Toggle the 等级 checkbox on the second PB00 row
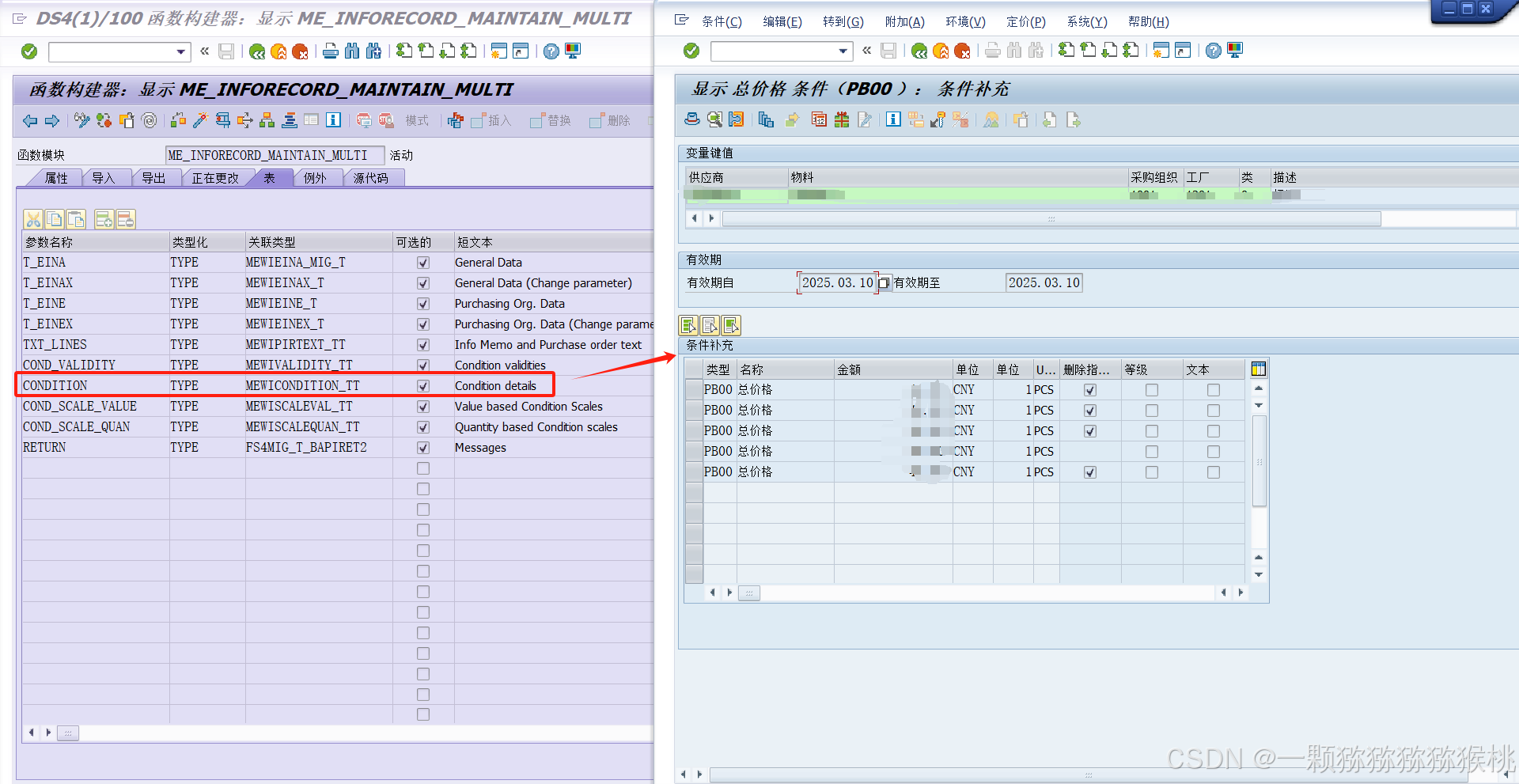Screen dimensions: 1519x784 click(x=1151, y=410)
